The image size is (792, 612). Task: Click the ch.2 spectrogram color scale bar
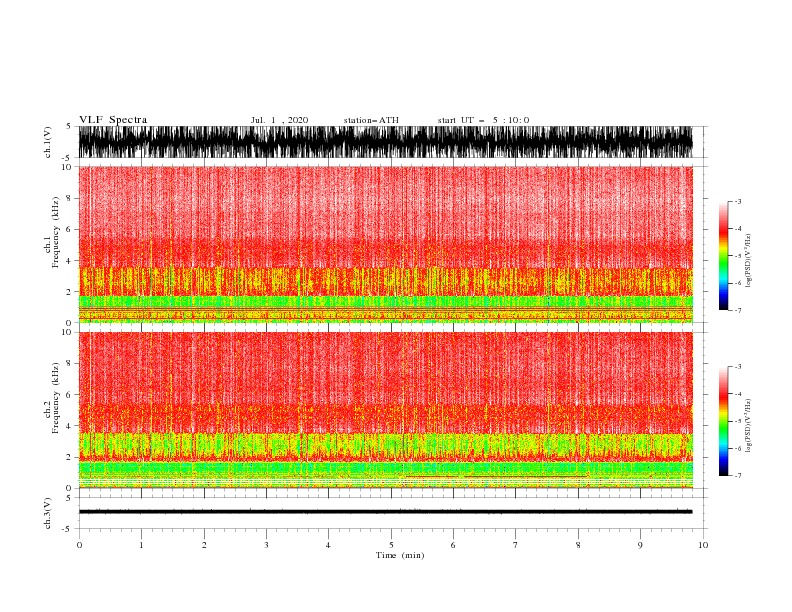point(723,421)
